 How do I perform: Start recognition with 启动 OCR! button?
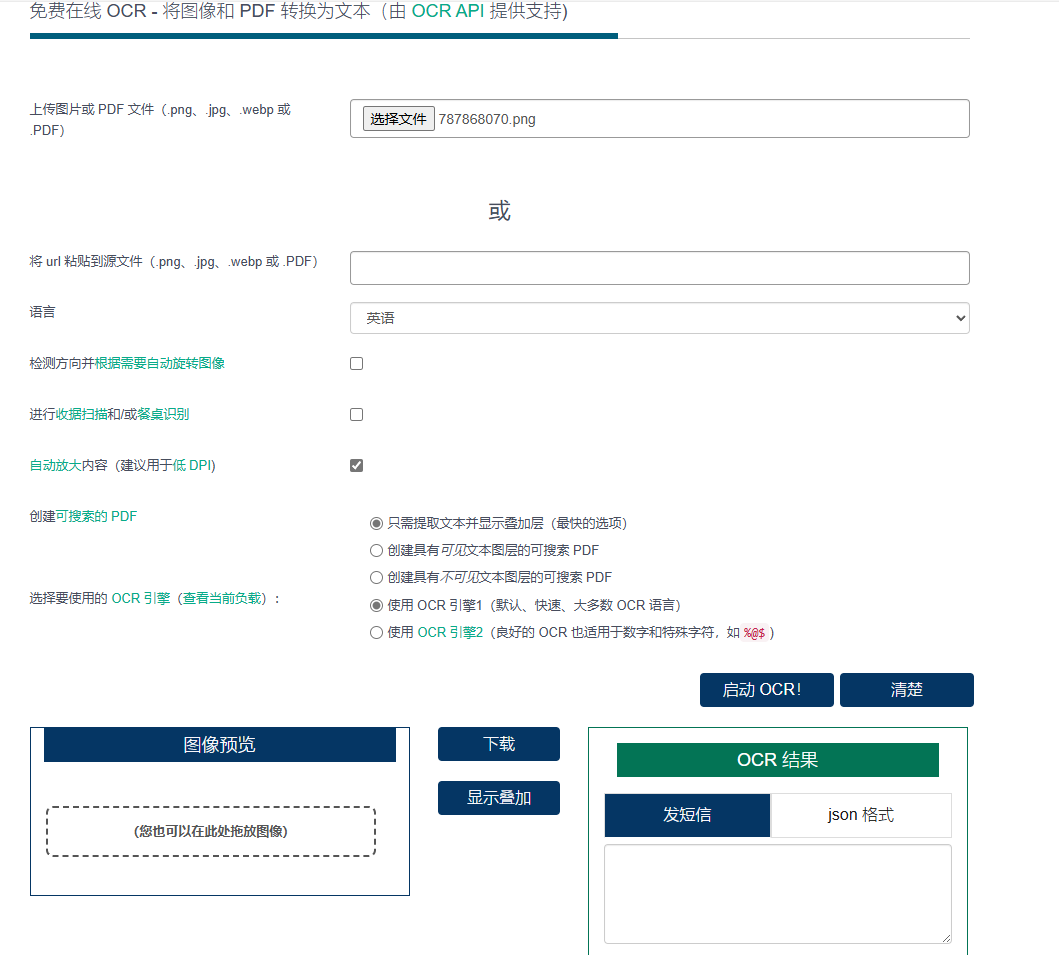pyautogui.click(x=767, y=690)
